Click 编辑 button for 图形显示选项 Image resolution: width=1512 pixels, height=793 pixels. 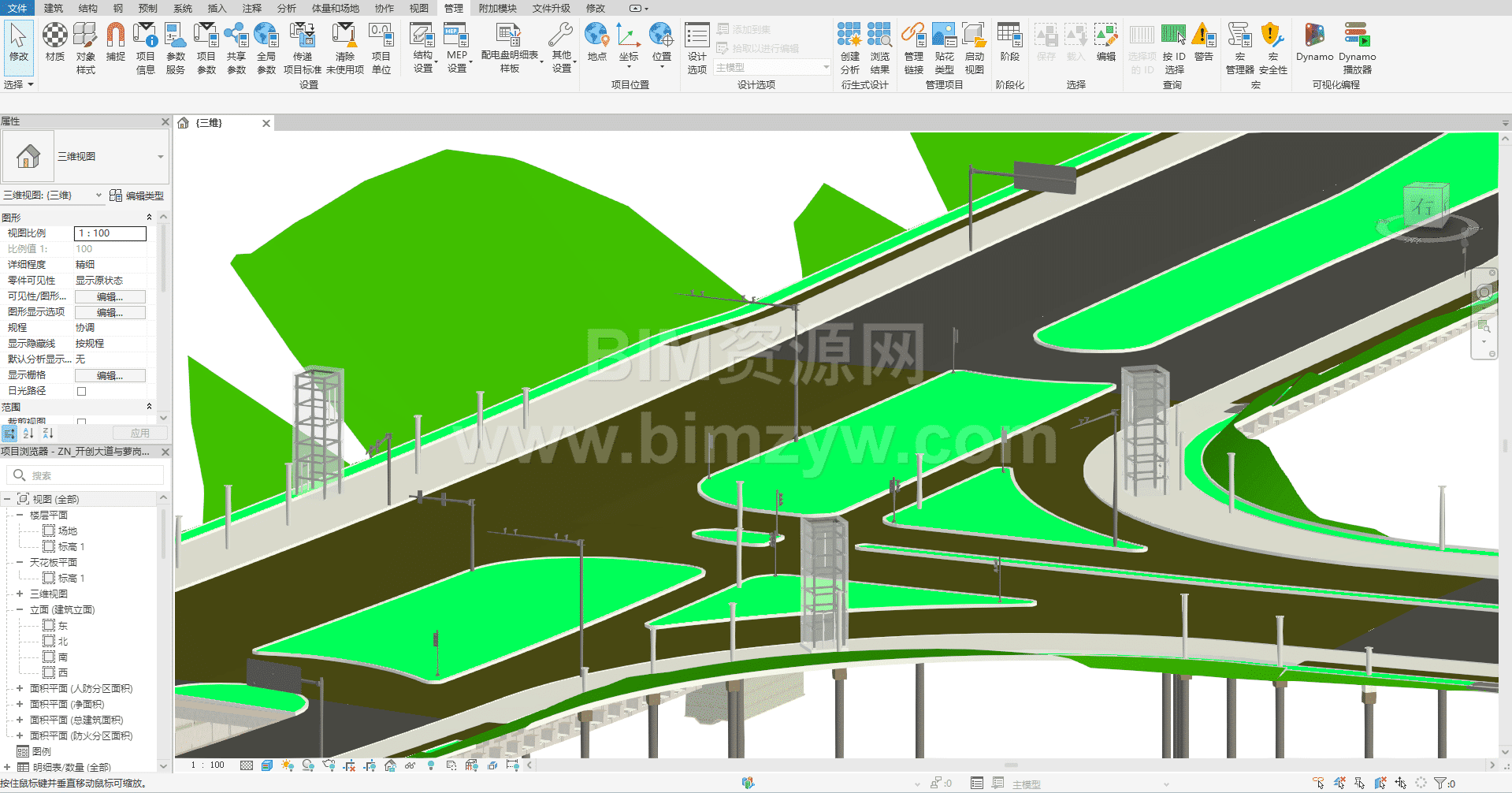click(x=110, y=312)
